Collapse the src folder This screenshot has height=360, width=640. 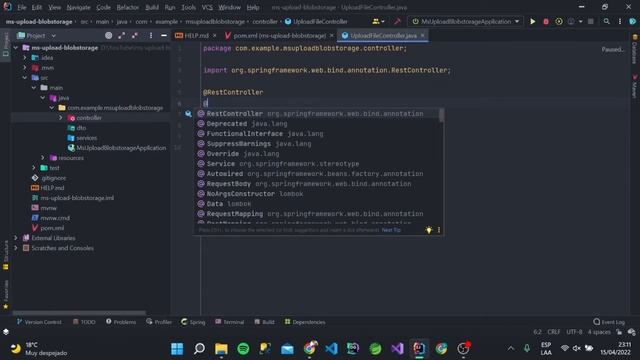24,78
